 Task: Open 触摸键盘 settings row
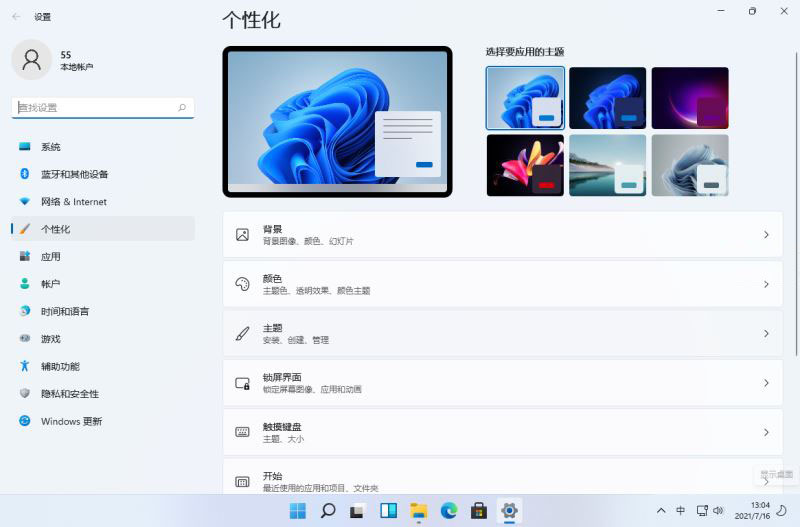click(x=503, y=432)
